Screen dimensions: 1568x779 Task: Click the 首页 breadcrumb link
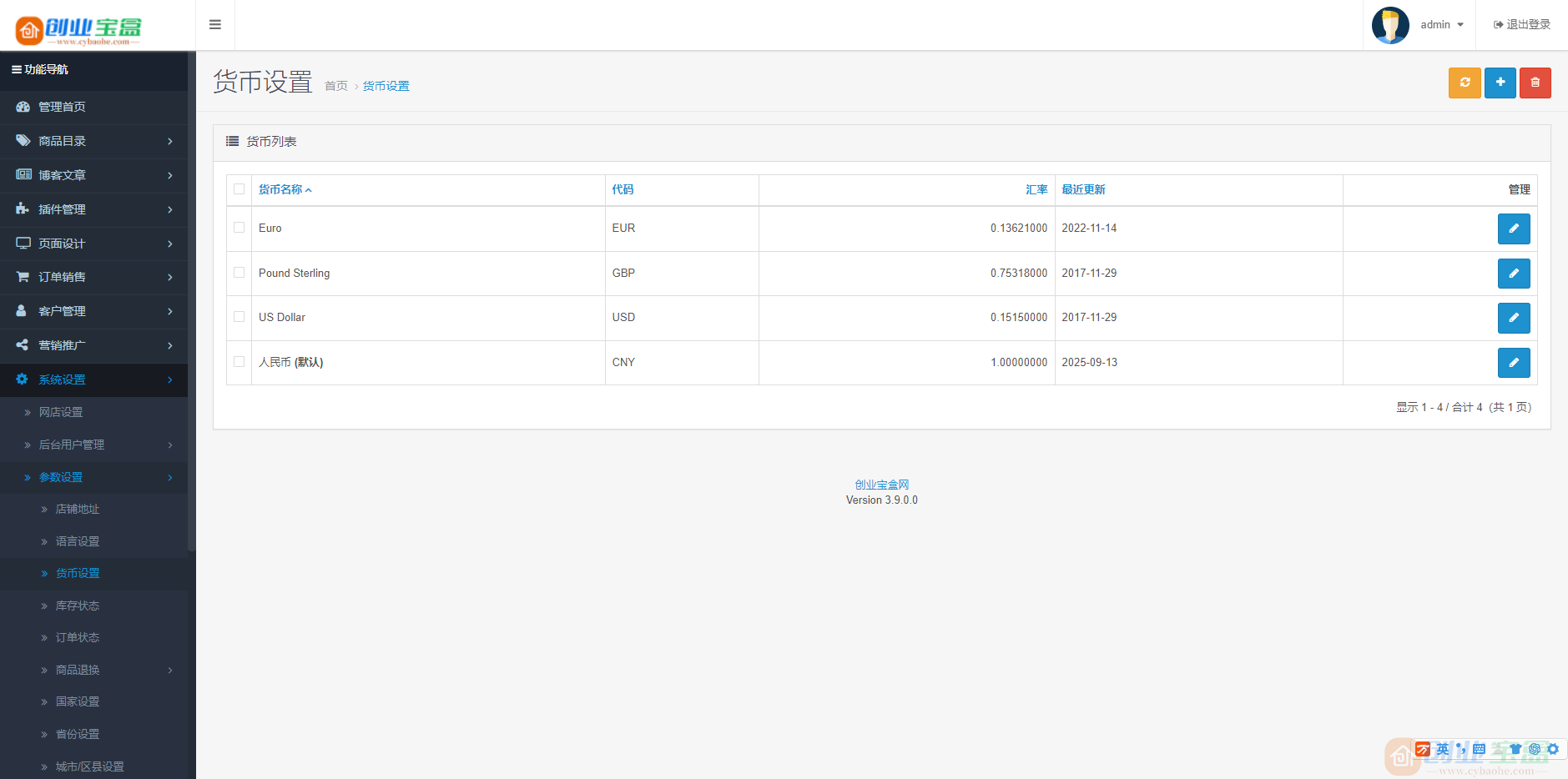pyautogui.click(x=335, y=86)
